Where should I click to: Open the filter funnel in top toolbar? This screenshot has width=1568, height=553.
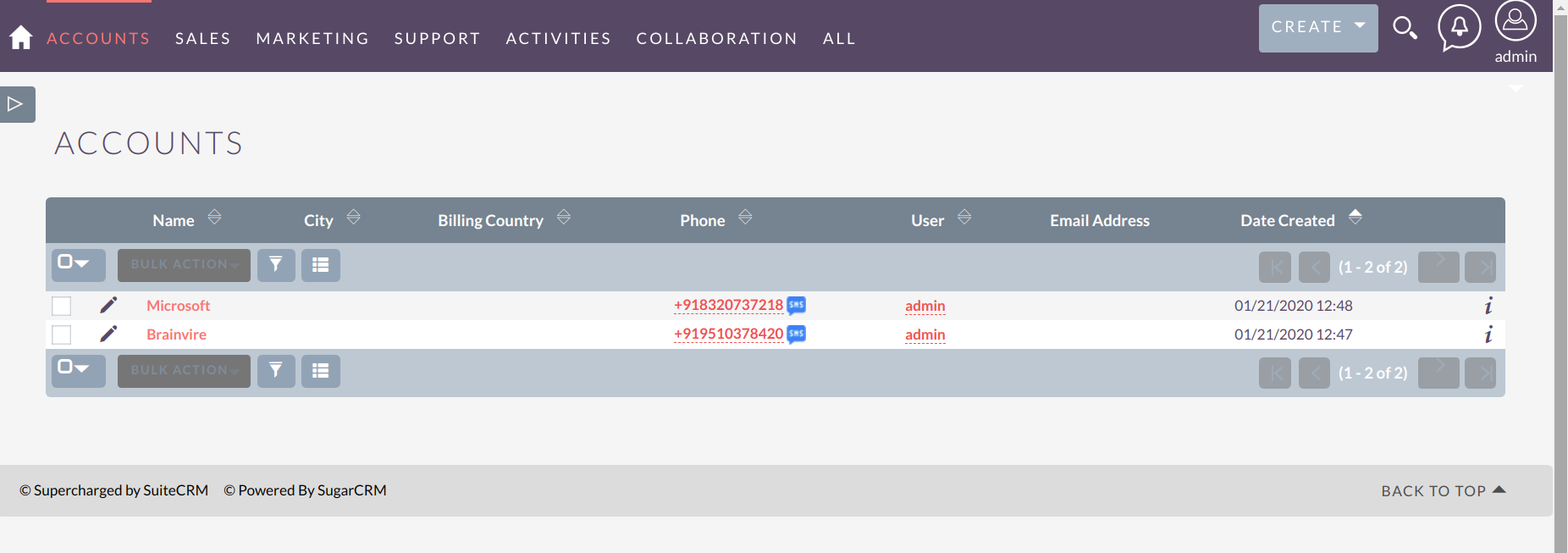[x=276, y=265]
